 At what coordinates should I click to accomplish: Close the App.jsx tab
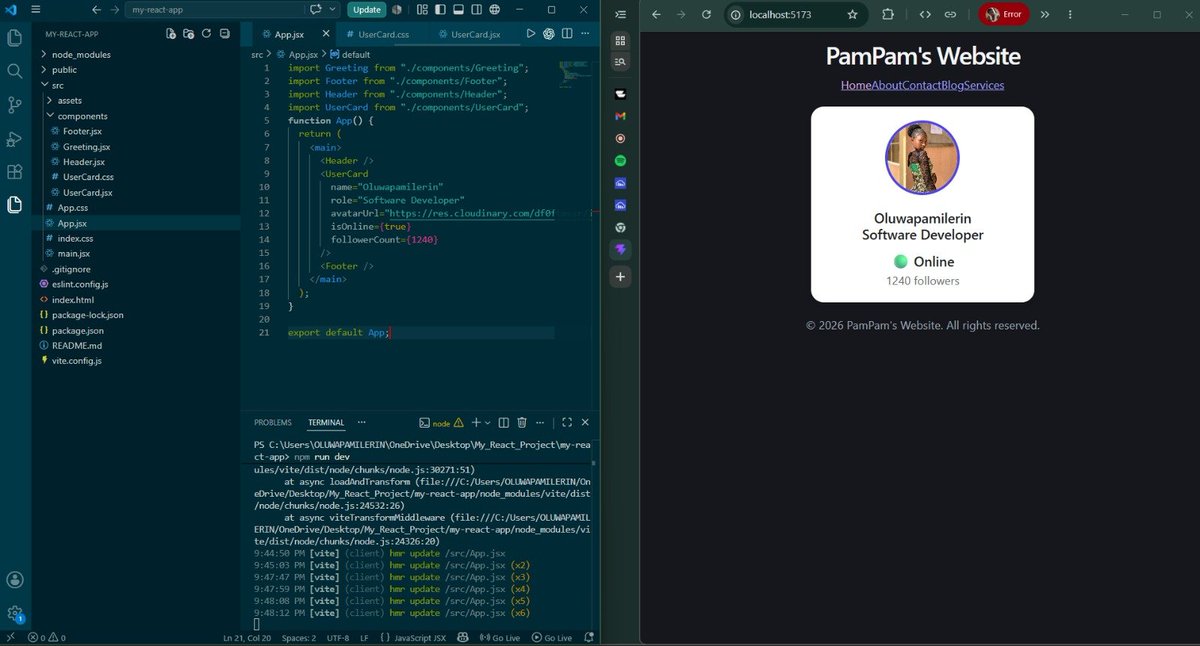pos(324,33)
